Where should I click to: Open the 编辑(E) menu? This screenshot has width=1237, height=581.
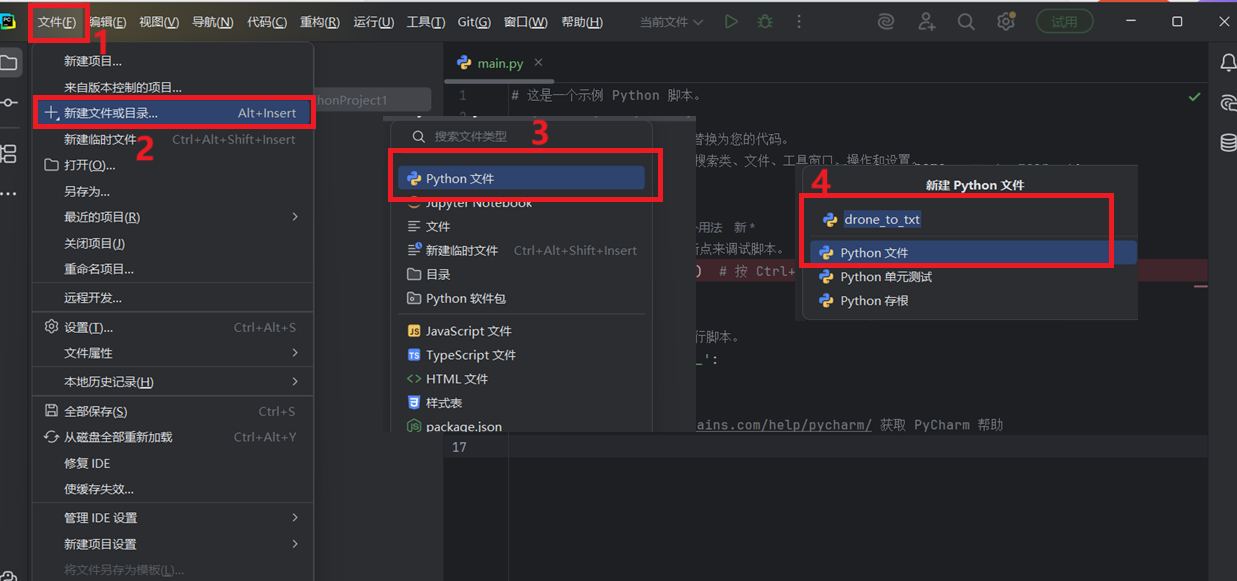107,22
